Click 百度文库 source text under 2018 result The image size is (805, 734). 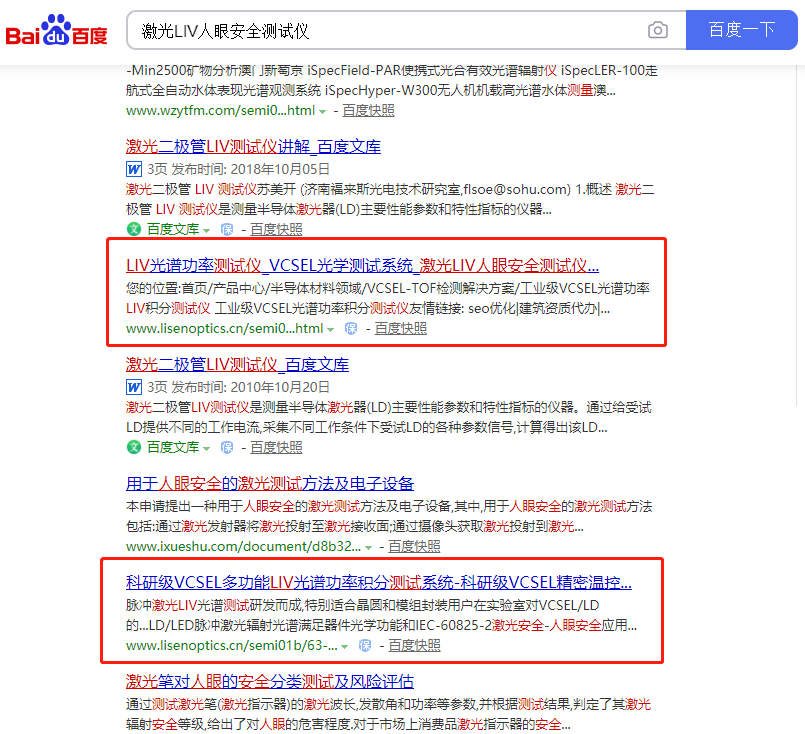click(x=173, y=229)
